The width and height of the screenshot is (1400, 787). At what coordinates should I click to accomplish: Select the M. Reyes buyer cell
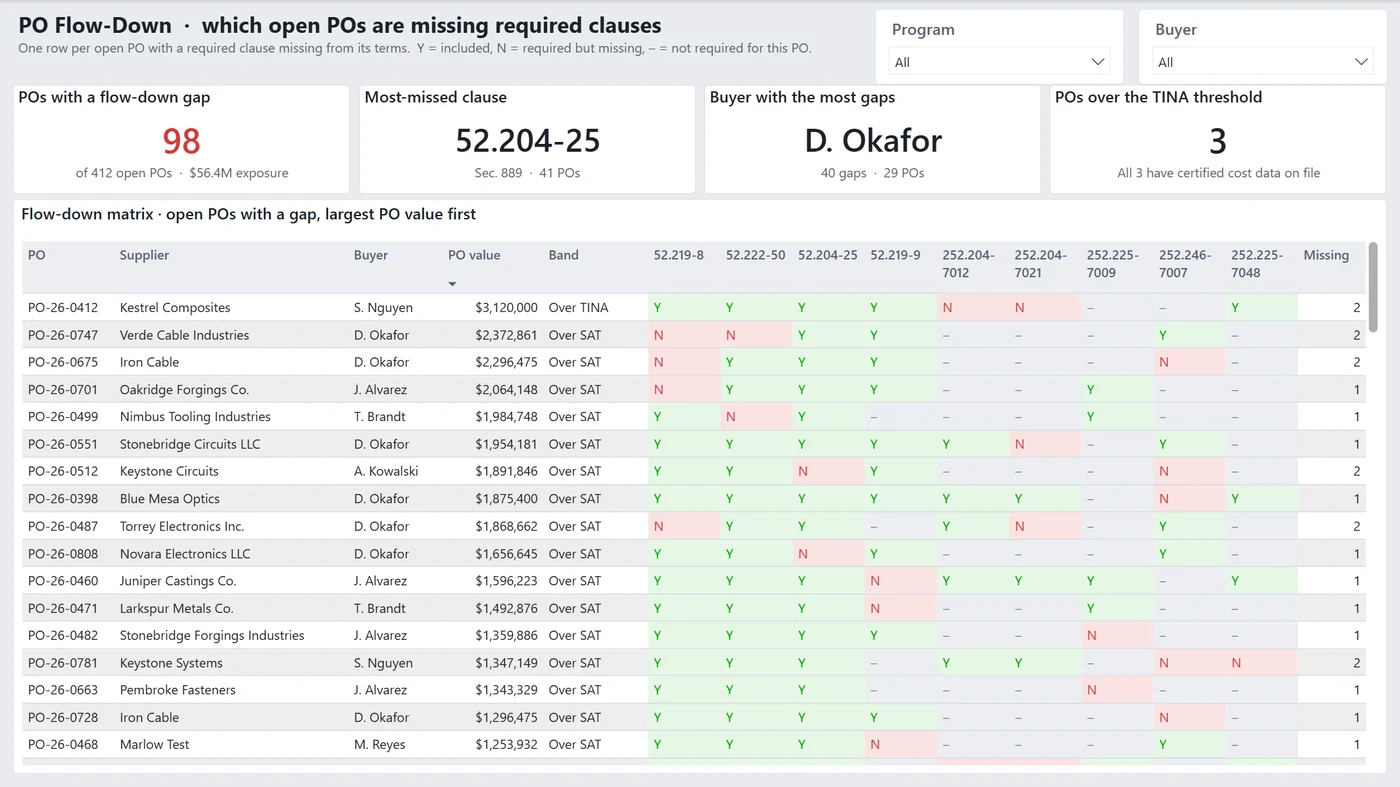(x=377, y=744)
